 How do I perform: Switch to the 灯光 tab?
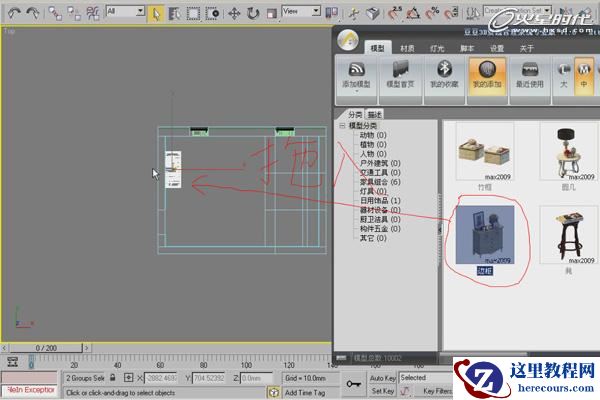coord(437,48)
